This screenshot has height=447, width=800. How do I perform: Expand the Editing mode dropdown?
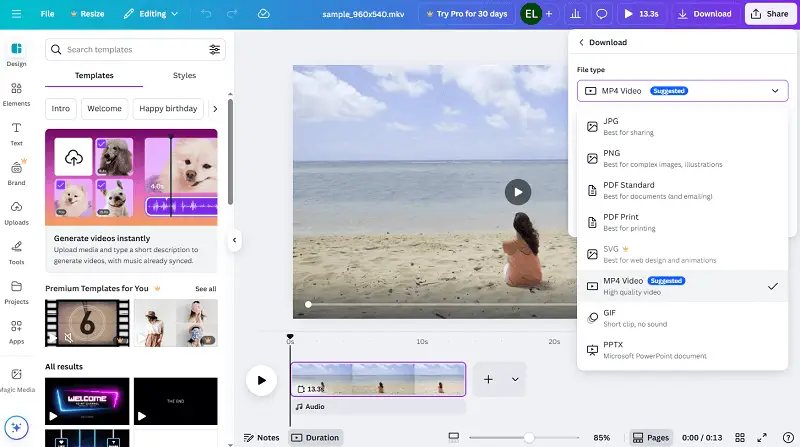pyautogui.click(x=151, y=14)
